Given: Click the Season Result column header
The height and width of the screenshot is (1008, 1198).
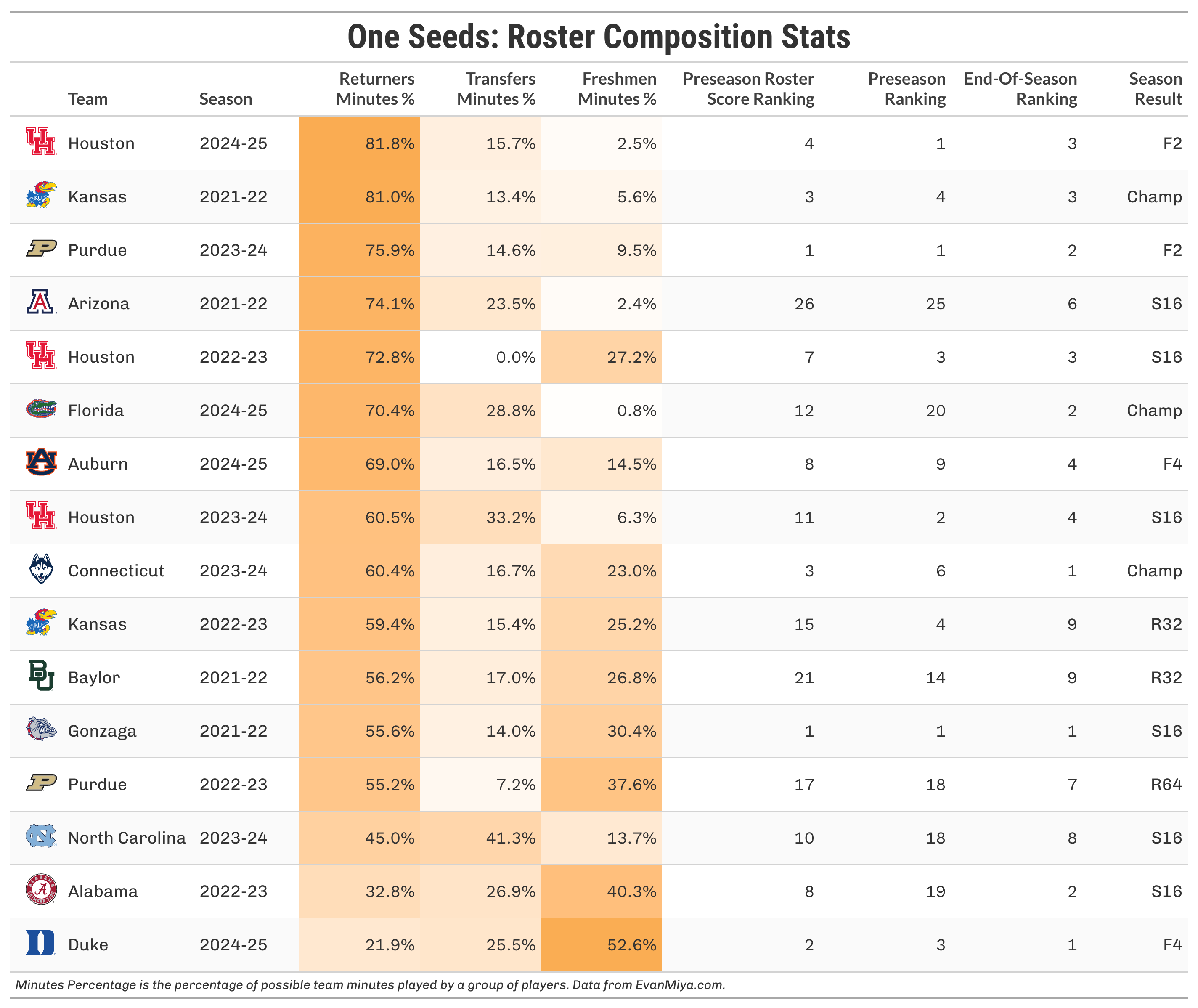Looking at the screenshot, I should 1155,89.
